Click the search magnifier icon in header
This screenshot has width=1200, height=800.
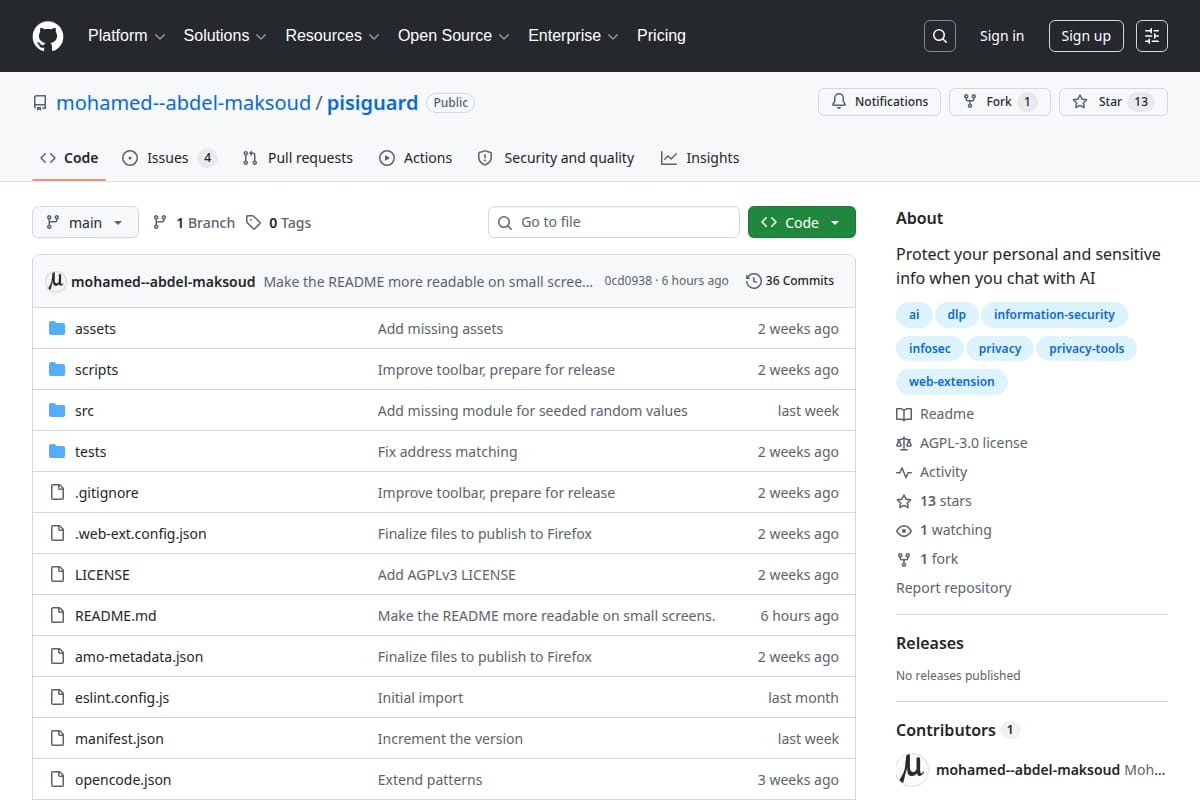click(x=940, y=36)
